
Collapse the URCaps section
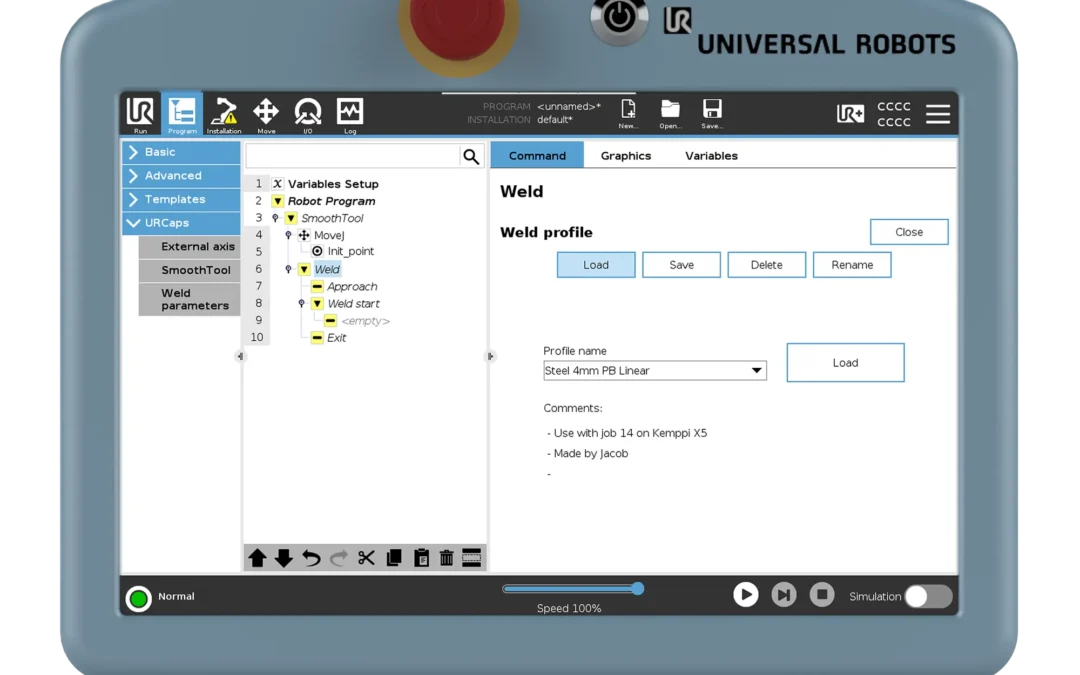(x=182, y=223)
